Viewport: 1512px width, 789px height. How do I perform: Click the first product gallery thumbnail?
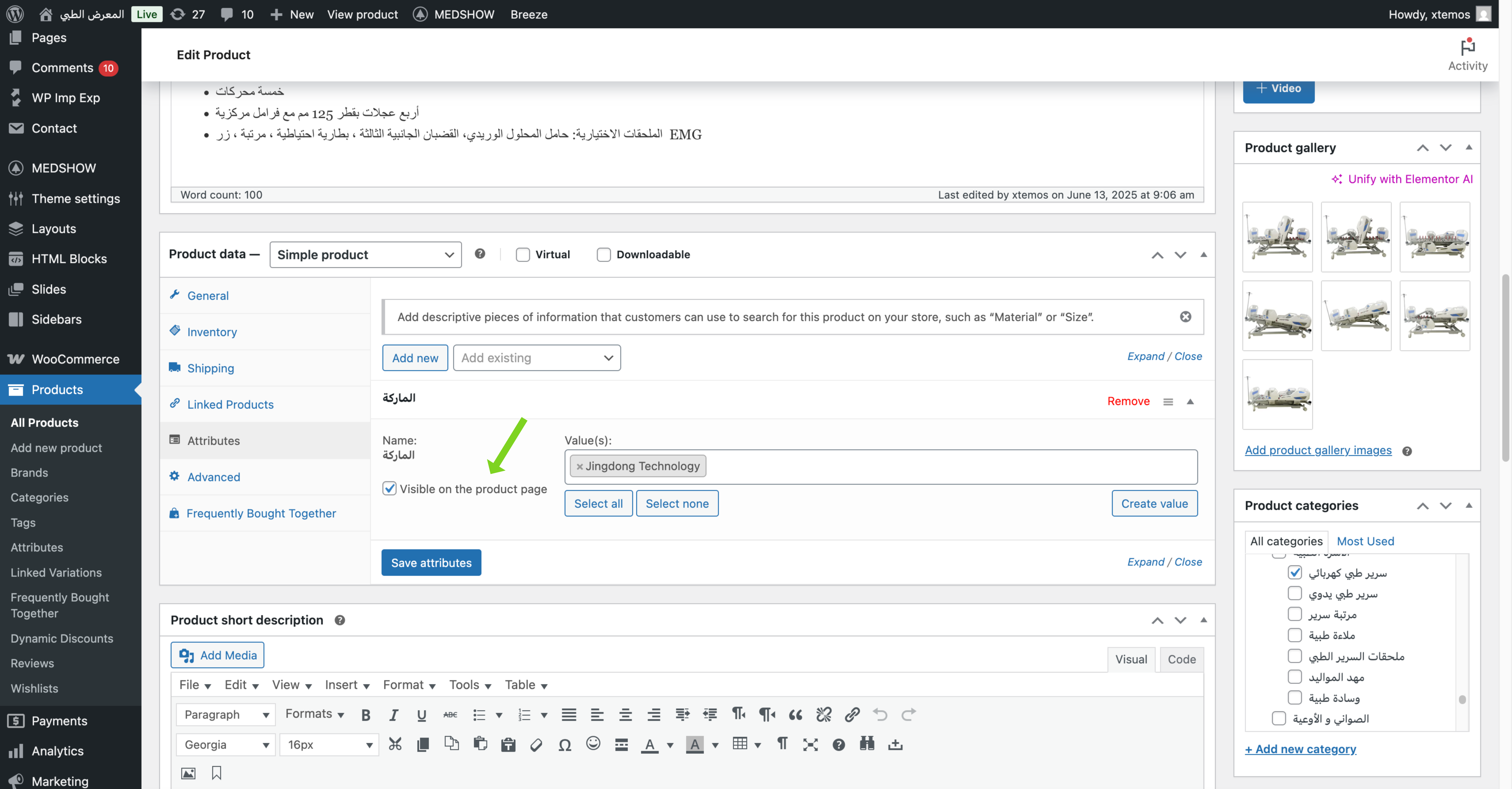point(1277,237)
